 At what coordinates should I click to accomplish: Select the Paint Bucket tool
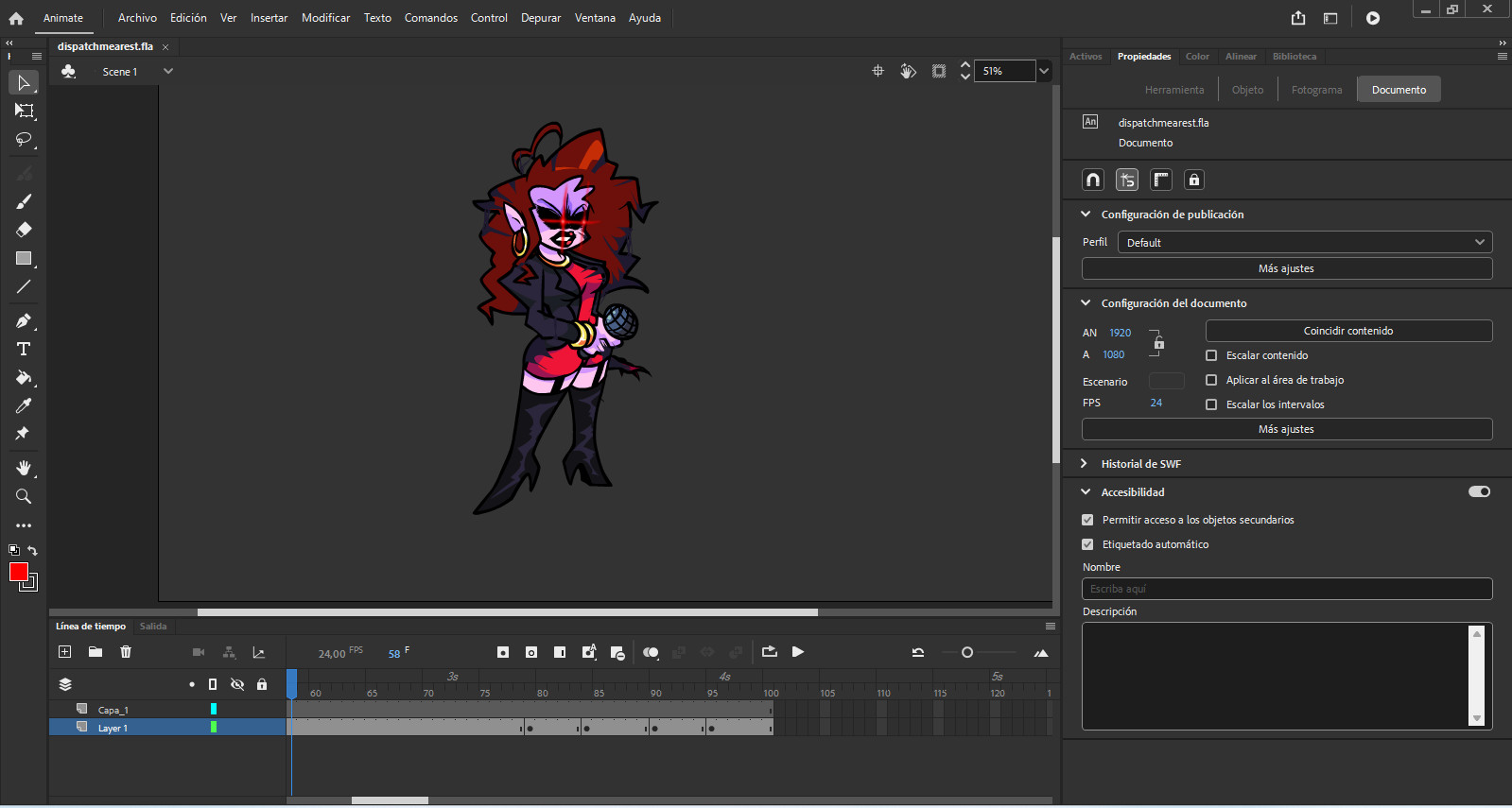coord(24,377)
